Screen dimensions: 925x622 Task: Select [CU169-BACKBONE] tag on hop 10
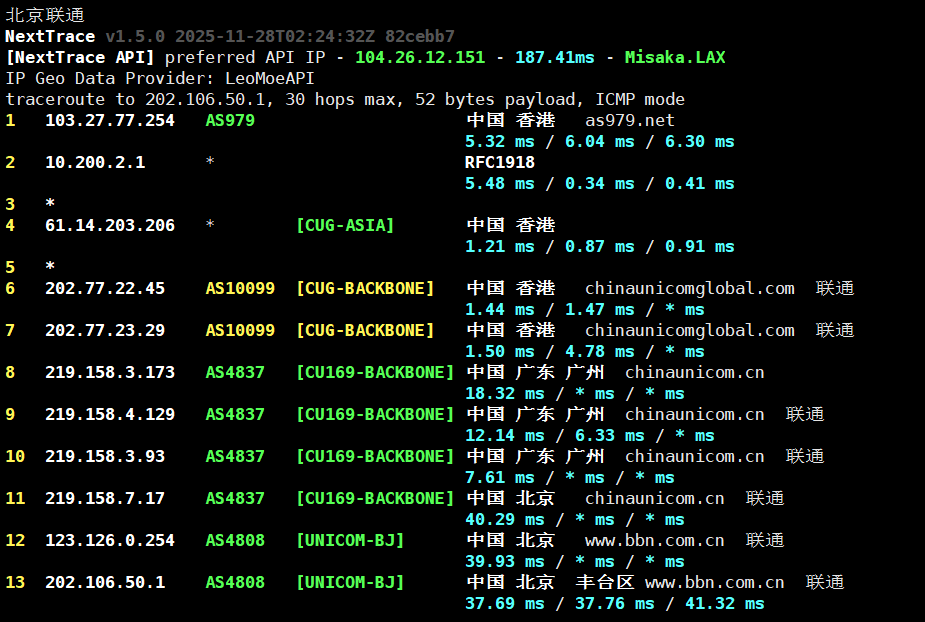tap(375, 456)
